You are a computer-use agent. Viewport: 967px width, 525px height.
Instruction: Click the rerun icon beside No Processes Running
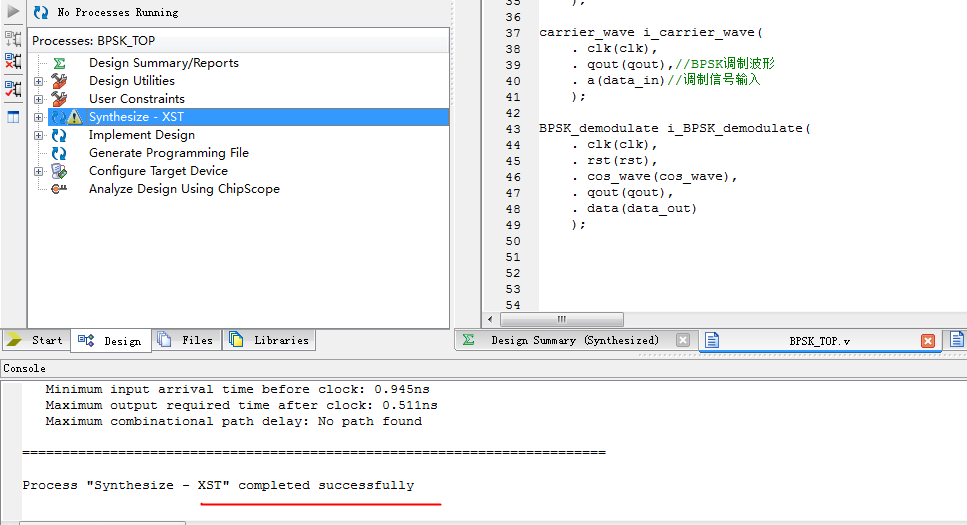pos(41,12)
